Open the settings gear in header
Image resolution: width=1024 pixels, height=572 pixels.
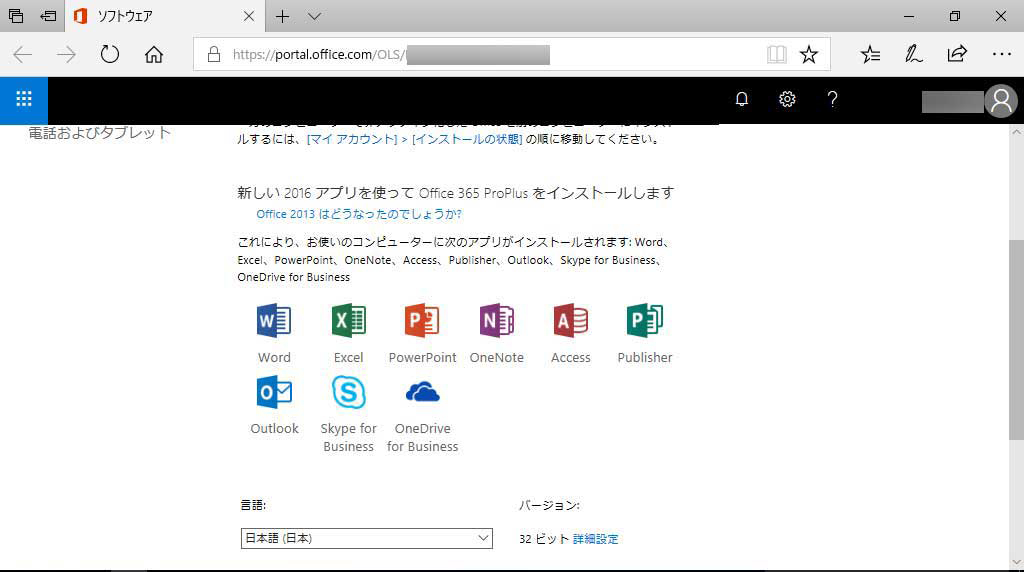click(x=787, y=99)
